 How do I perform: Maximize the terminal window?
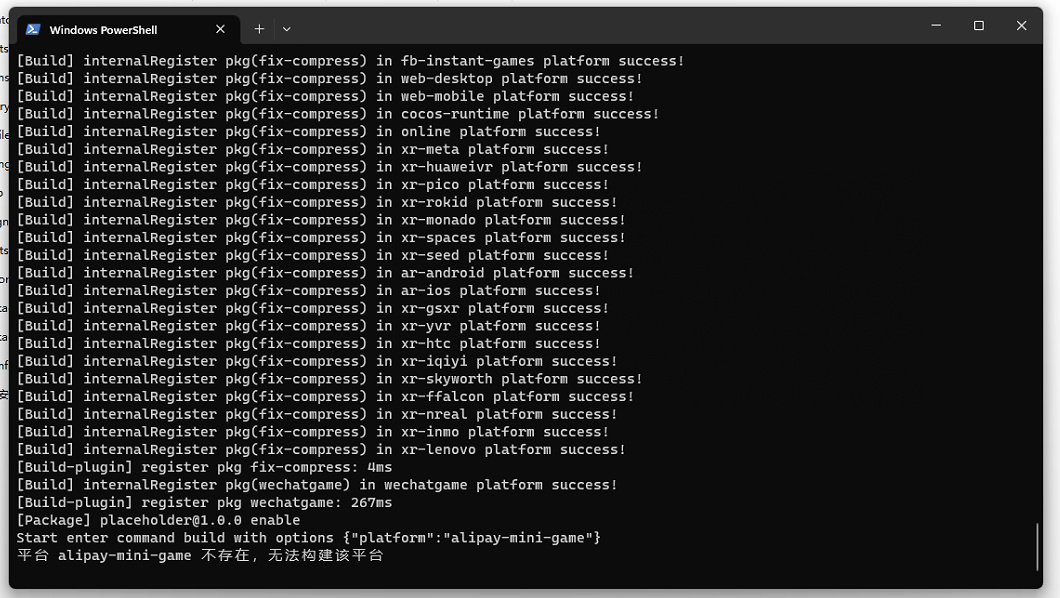979,26
